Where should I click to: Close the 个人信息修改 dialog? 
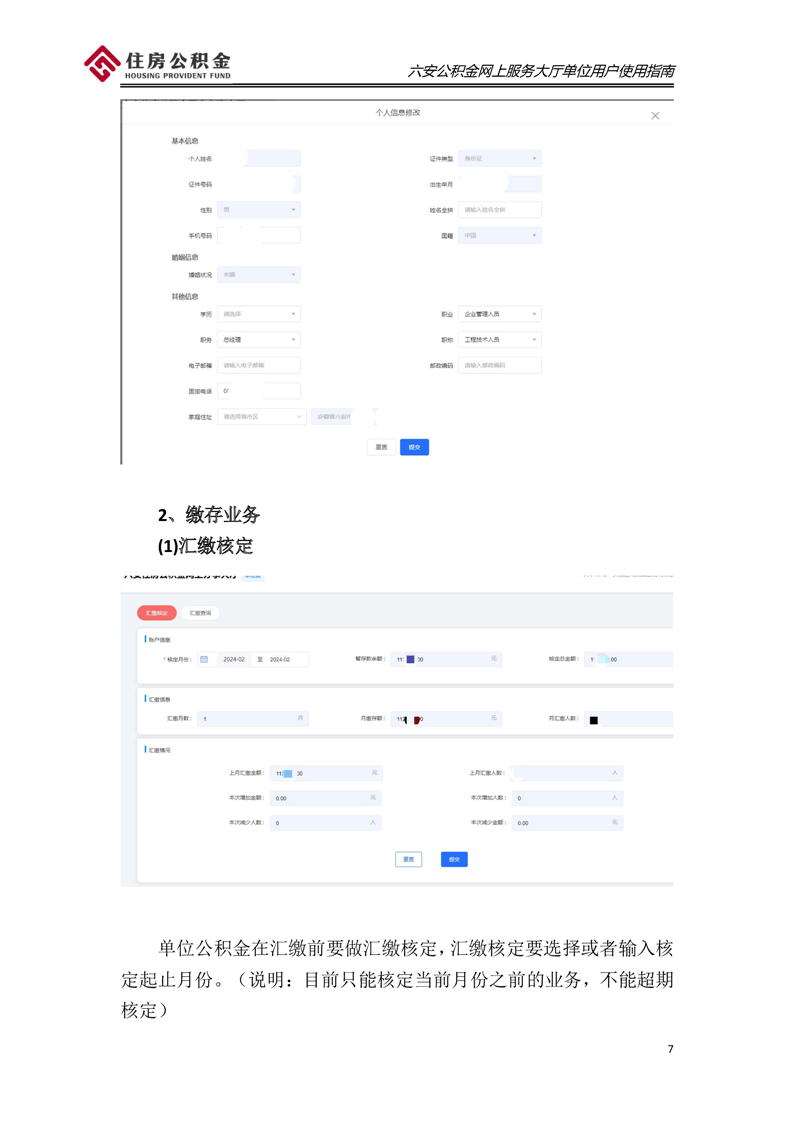coord(655,116)
